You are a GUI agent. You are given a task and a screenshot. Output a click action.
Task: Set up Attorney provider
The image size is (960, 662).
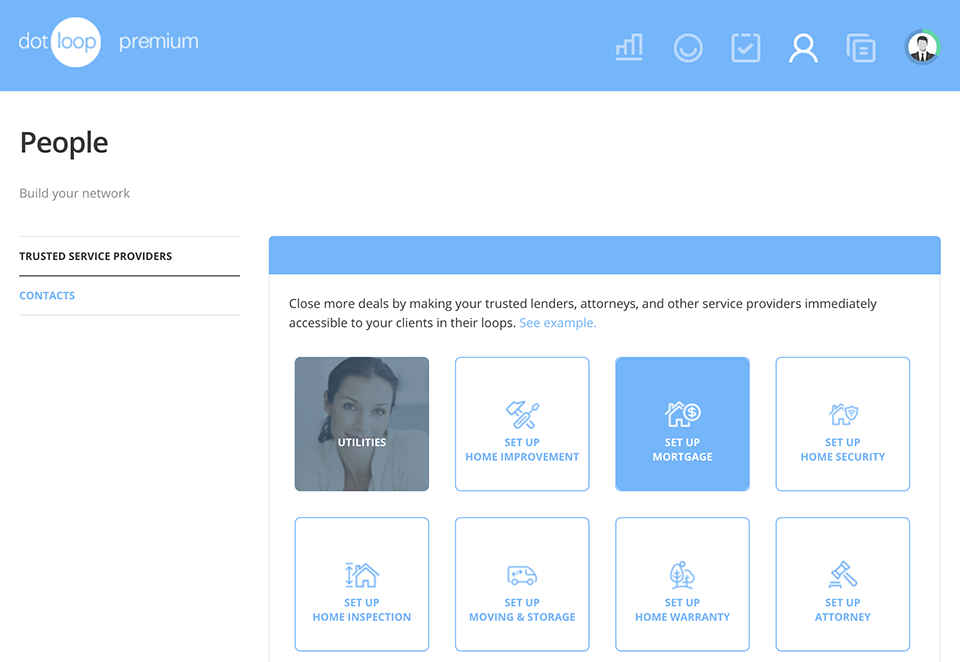pyautogui.click(x=842, y=584)
